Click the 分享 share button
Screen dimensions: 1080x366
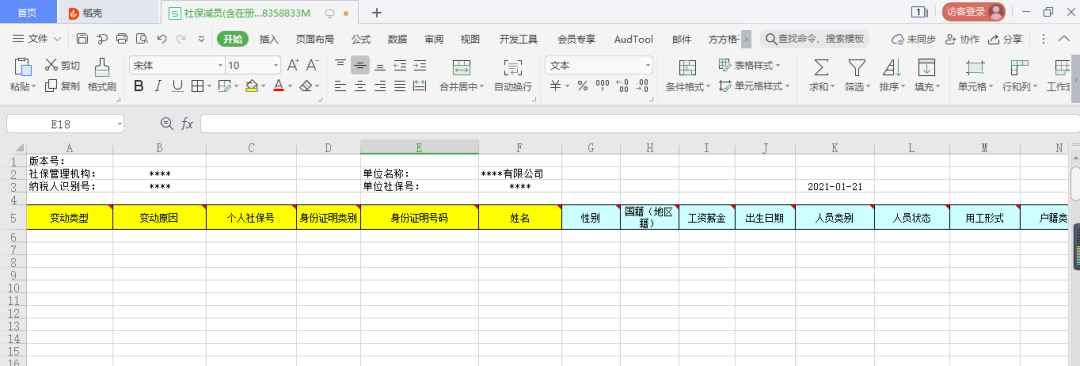coord(1005,39)
